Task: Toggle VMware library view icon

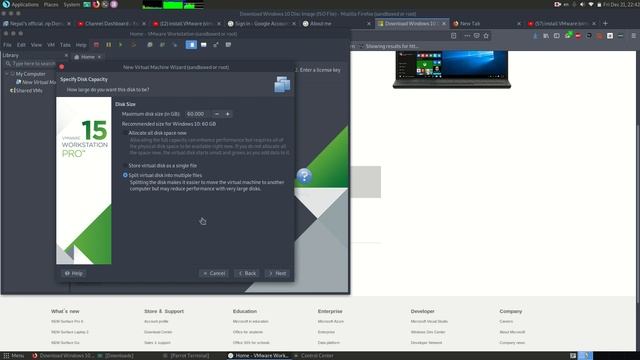Action: coord(191,45)
